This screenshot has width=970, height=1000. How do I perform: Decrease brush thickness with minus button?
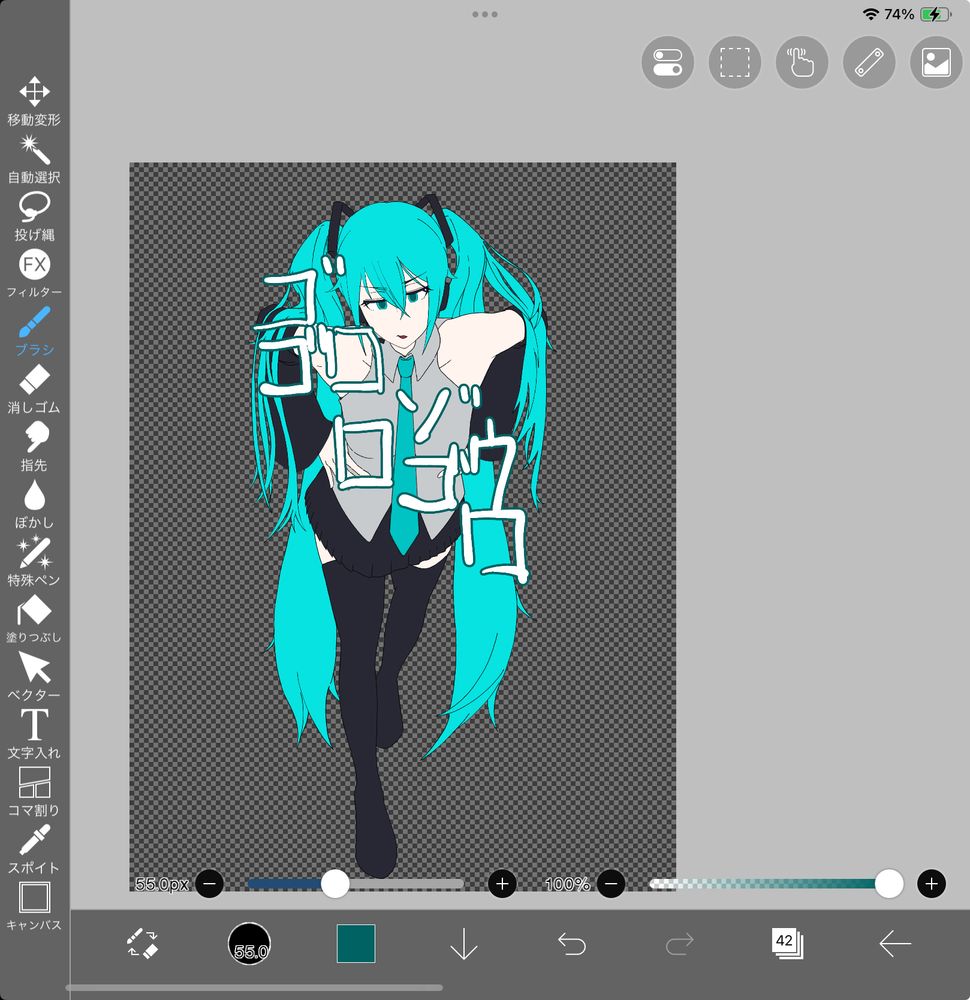pos(209,884)
